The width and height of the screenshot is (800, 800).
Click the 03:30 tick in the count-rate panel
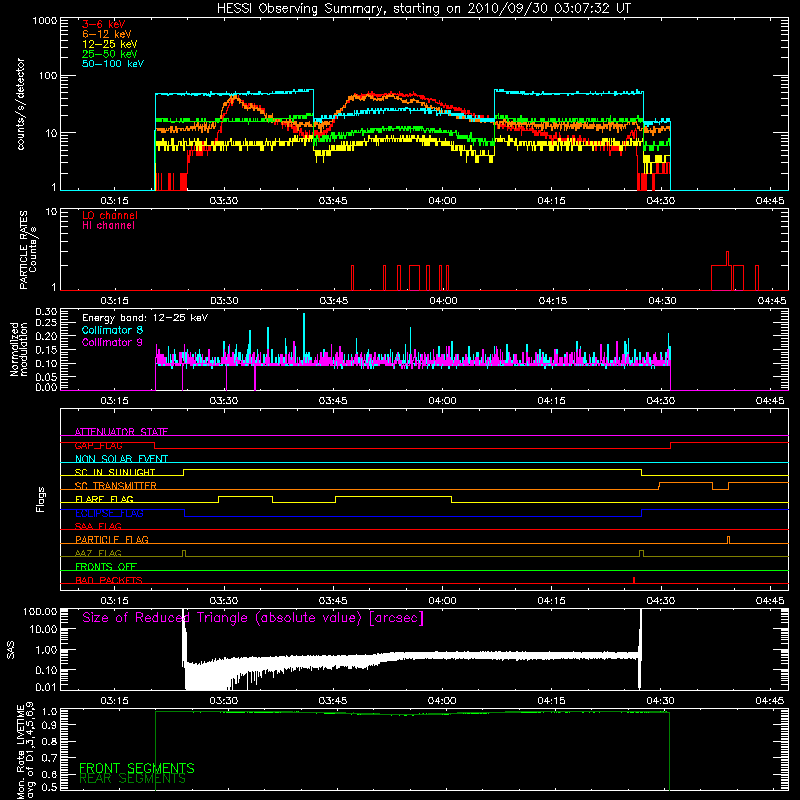click(x=223, y=201)
